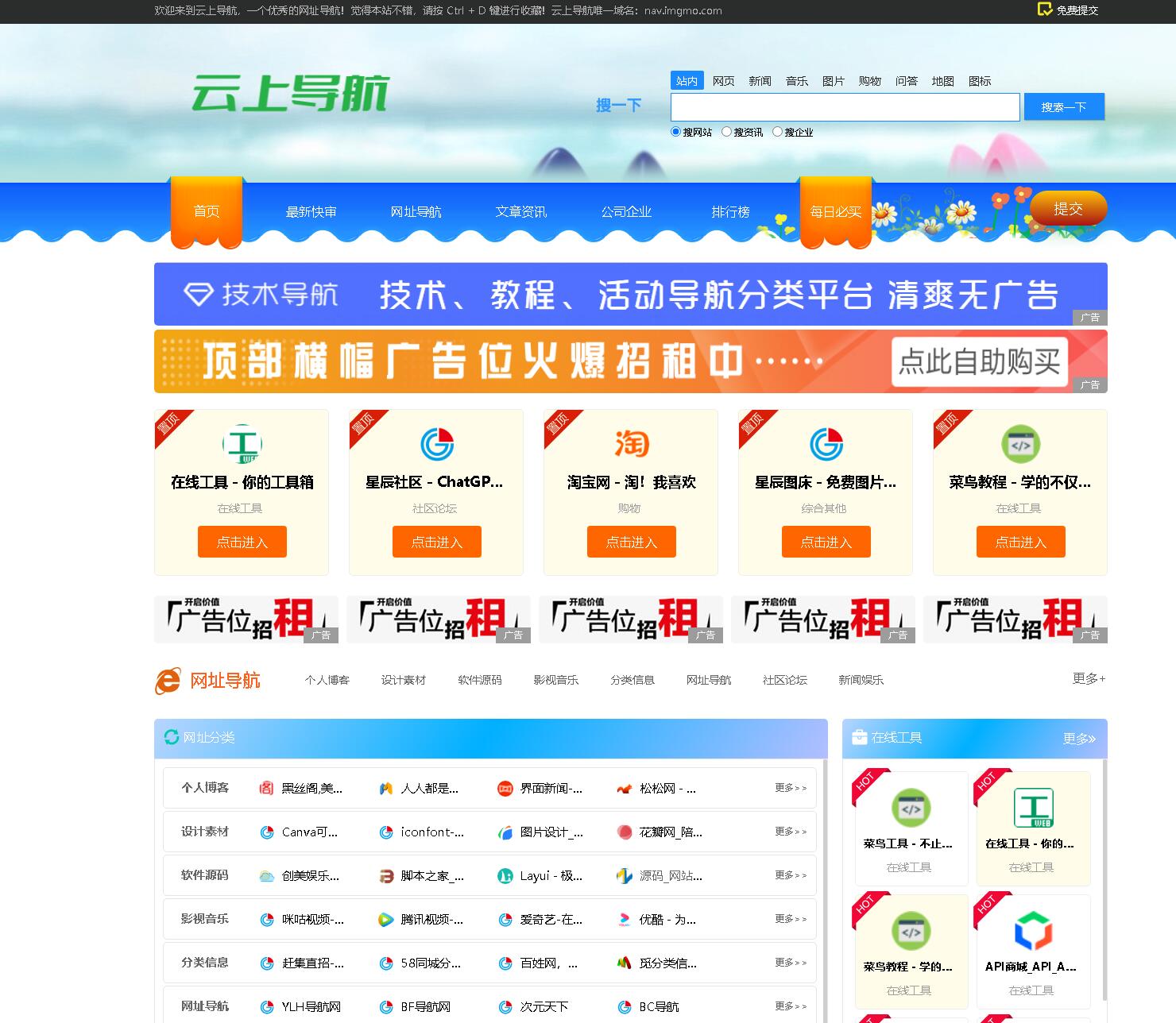Screen dimensions: 1176x1023
Task: Select the 搜企业 radio button
Action: coord(777,132)
